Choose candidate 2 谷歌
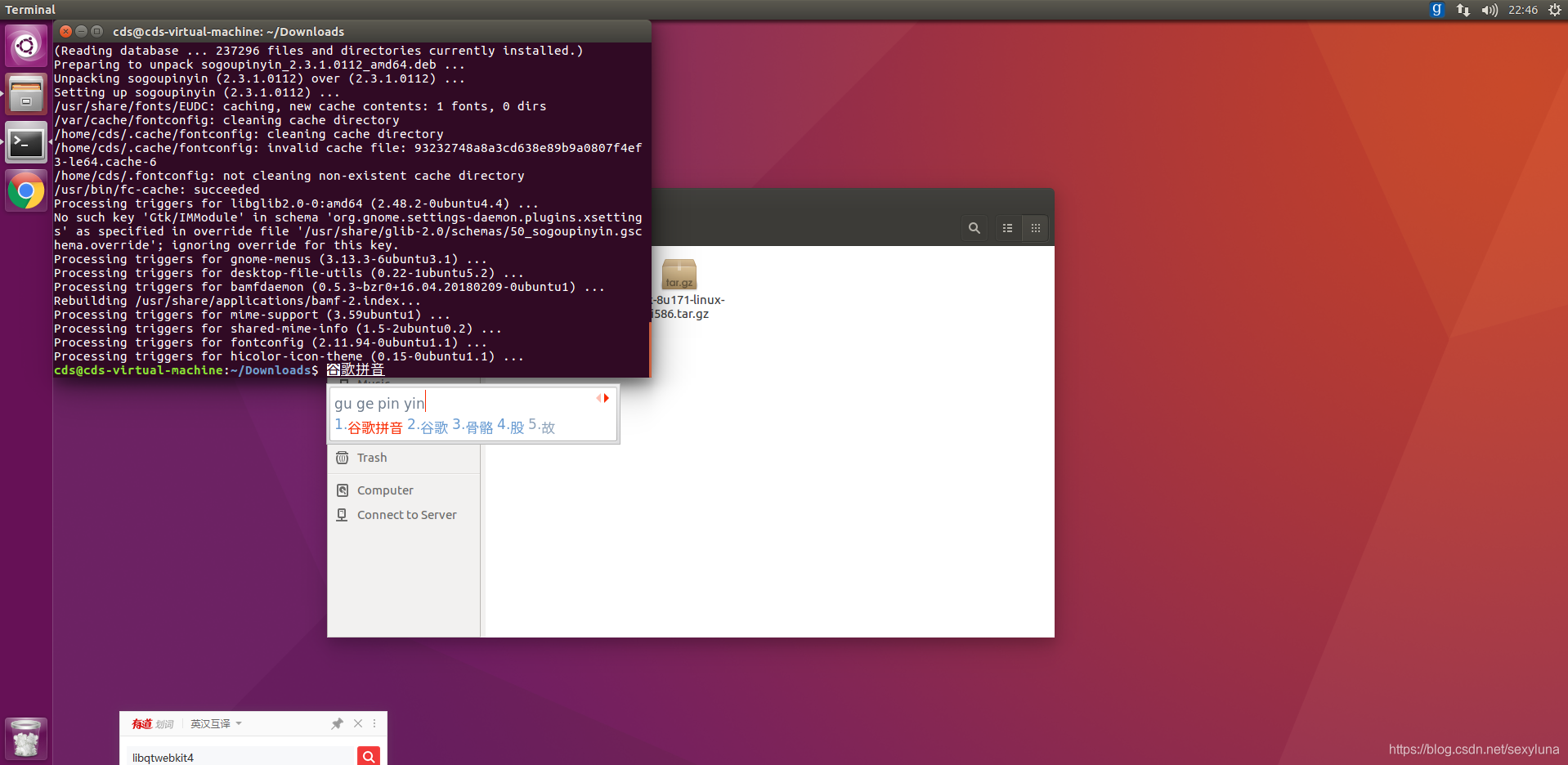1568x765 pixels. coord(428,427)
